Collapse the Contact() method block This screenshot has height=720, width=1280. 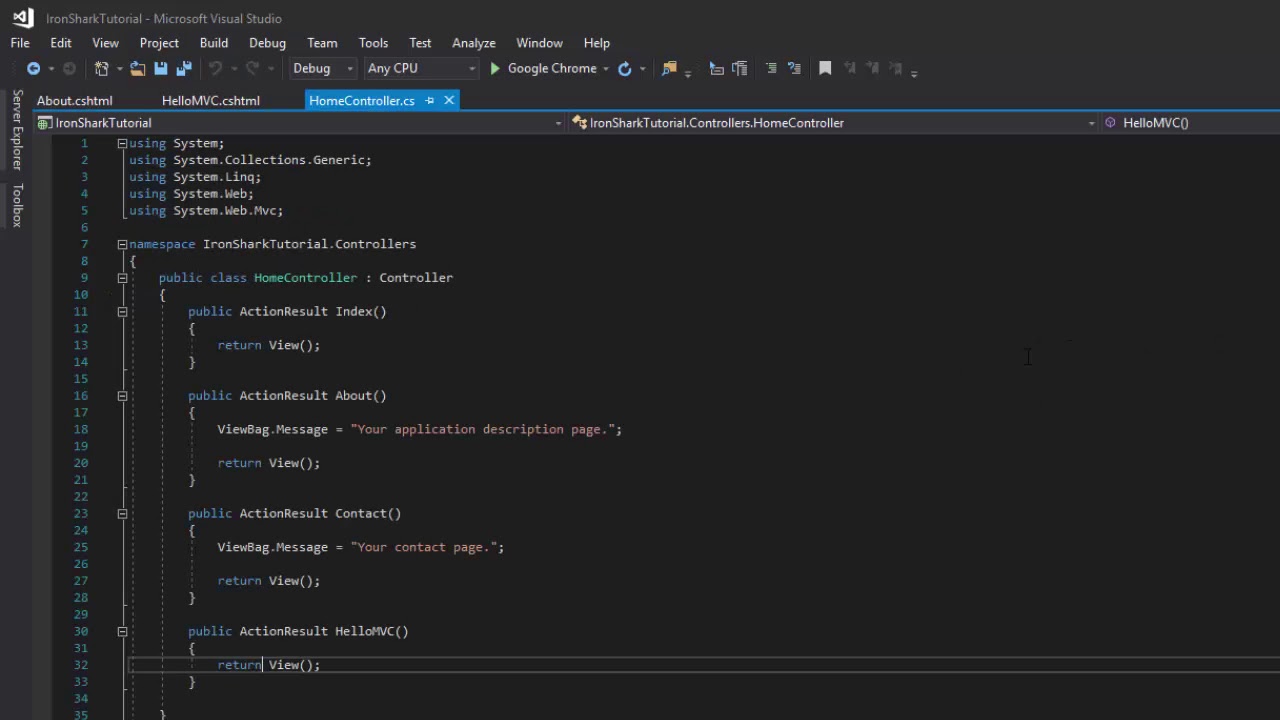tap(122, 514)
